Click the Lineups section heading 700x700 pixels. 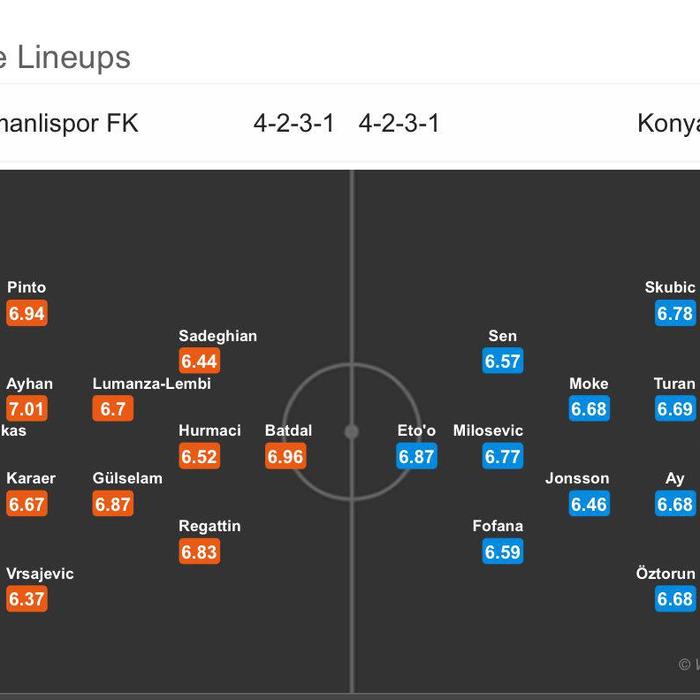(74, 58)
